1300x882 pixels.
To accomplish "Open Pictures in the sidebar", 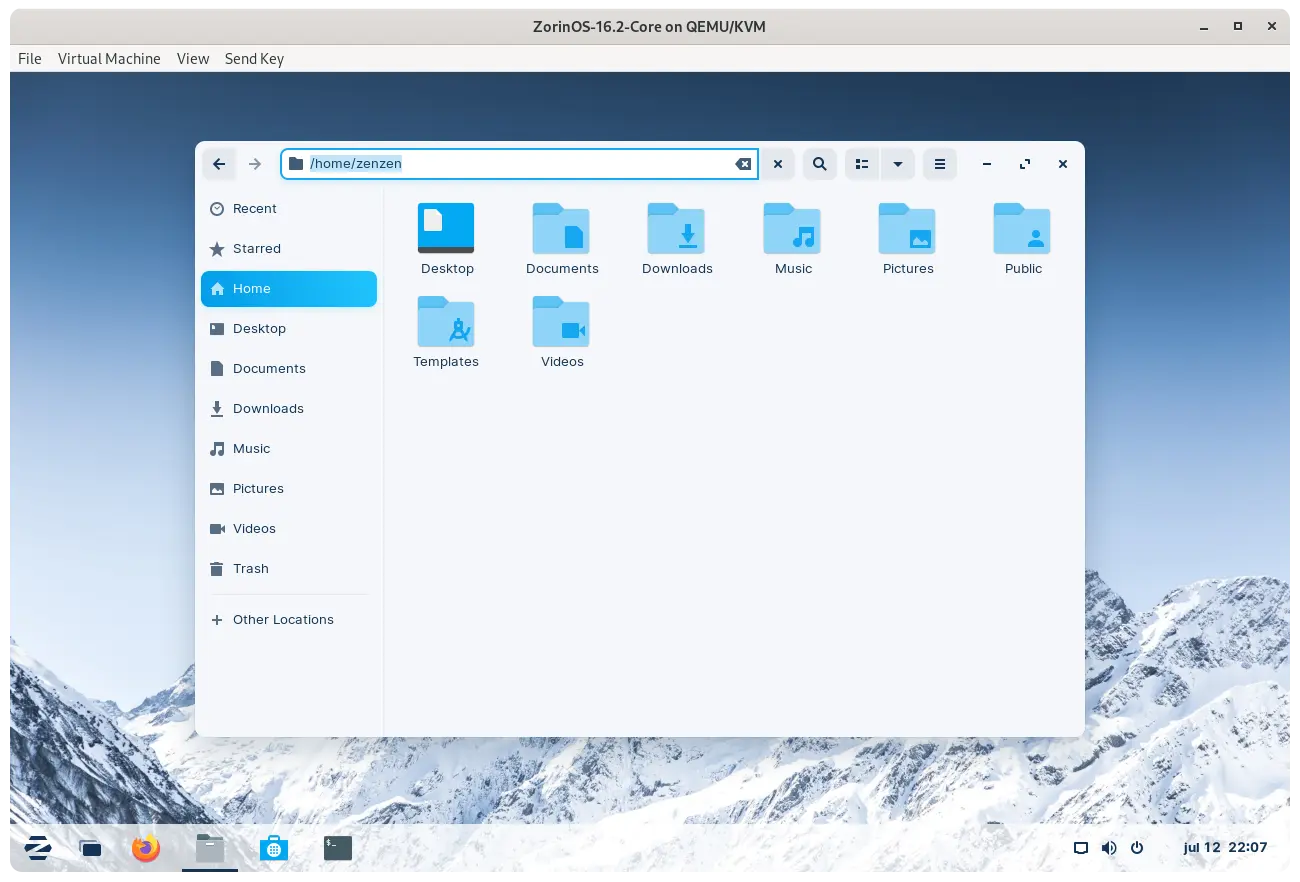I will (289, 489).
